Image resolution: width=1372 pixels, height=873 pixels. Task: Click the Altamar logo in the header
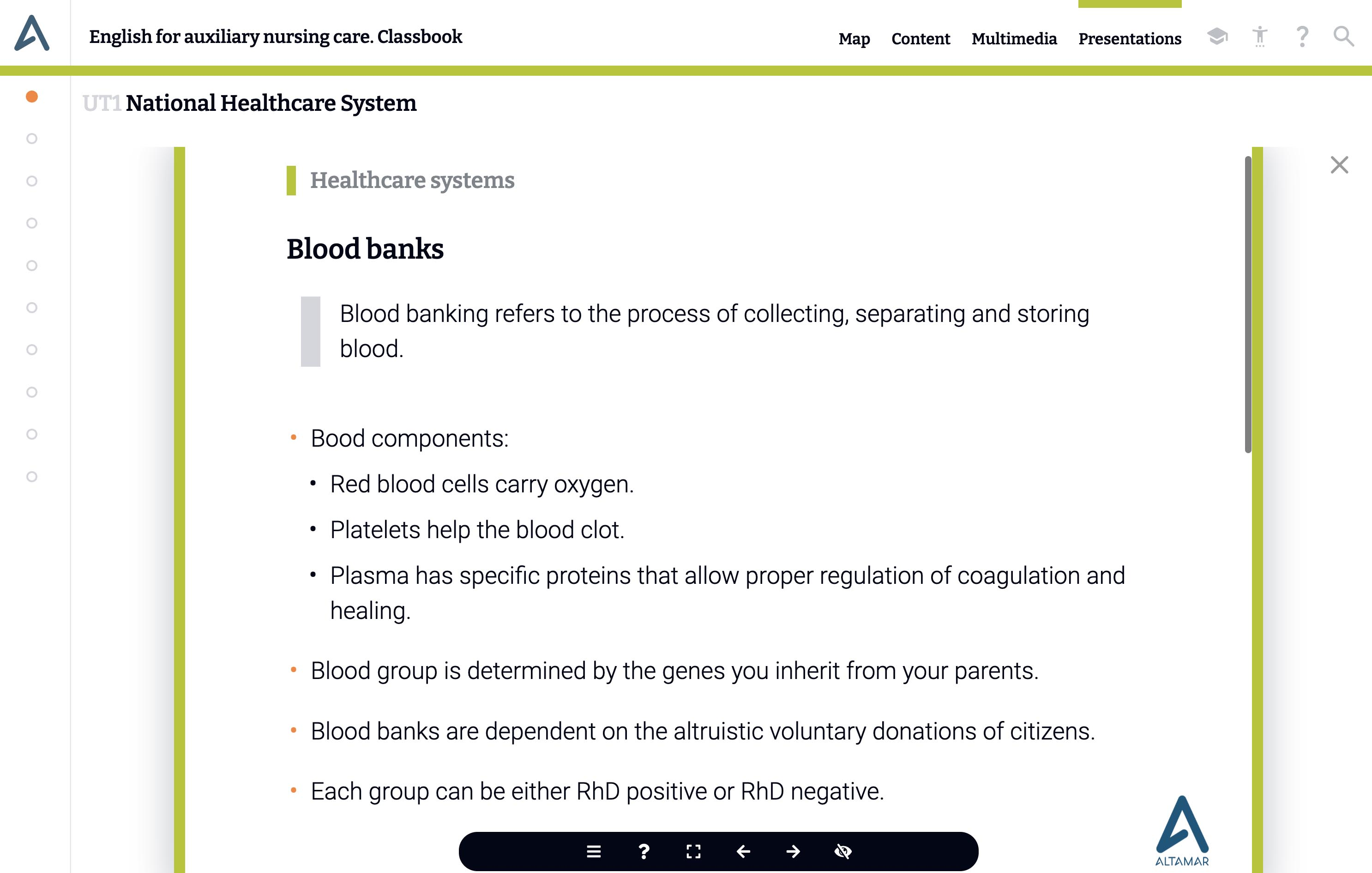[32, 33]
